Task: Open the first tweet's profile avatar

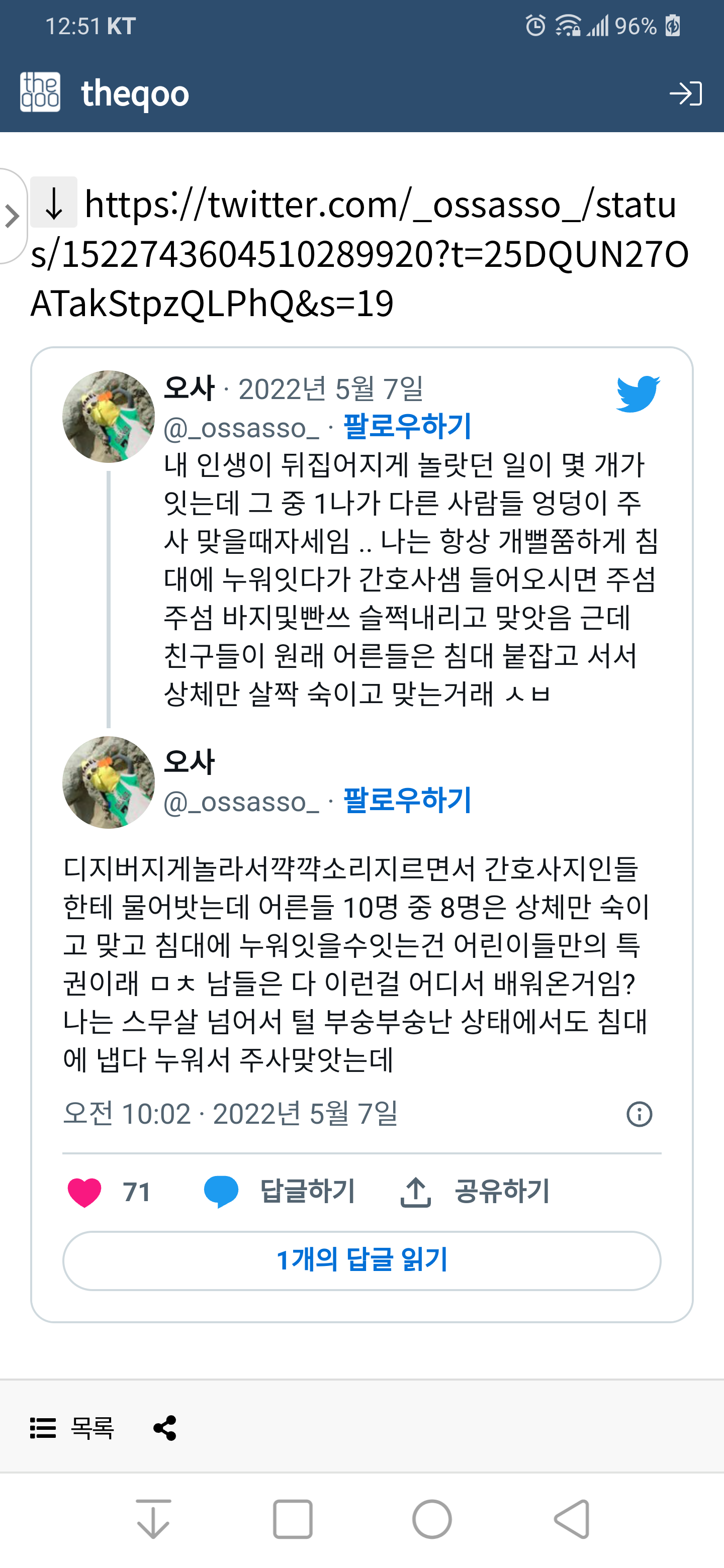Action: coord(109,417)
